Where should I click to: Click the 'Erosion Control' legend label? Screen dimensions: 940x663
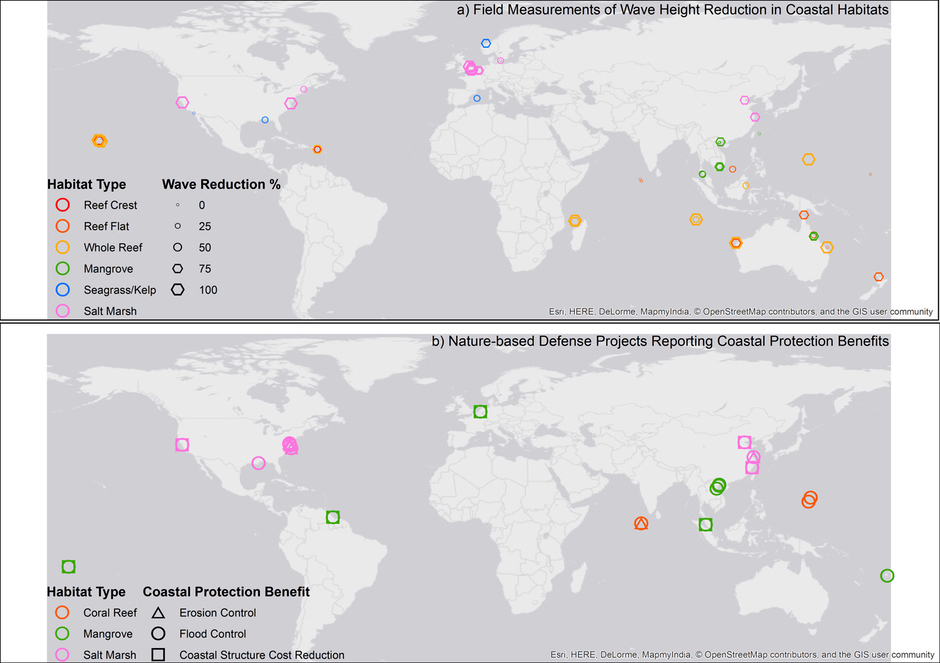(218, 613)
